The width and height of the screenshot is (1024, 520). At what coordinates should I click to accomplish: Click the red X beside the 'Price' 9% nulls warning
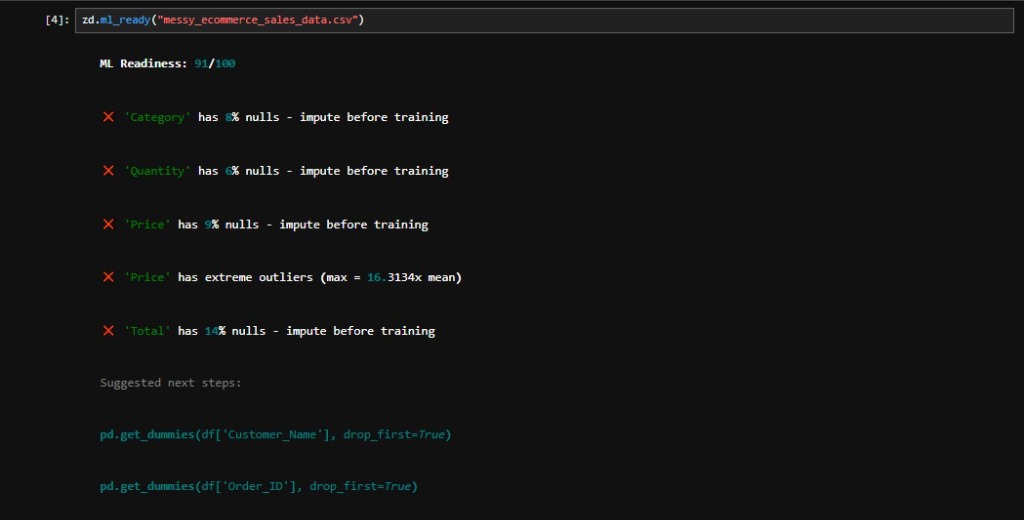click(x=108, y=224)
